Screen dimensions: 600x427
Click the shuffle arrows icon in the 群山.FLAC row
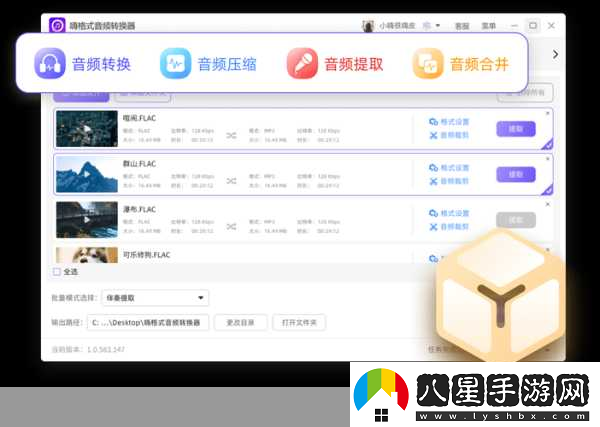[231, 181]
